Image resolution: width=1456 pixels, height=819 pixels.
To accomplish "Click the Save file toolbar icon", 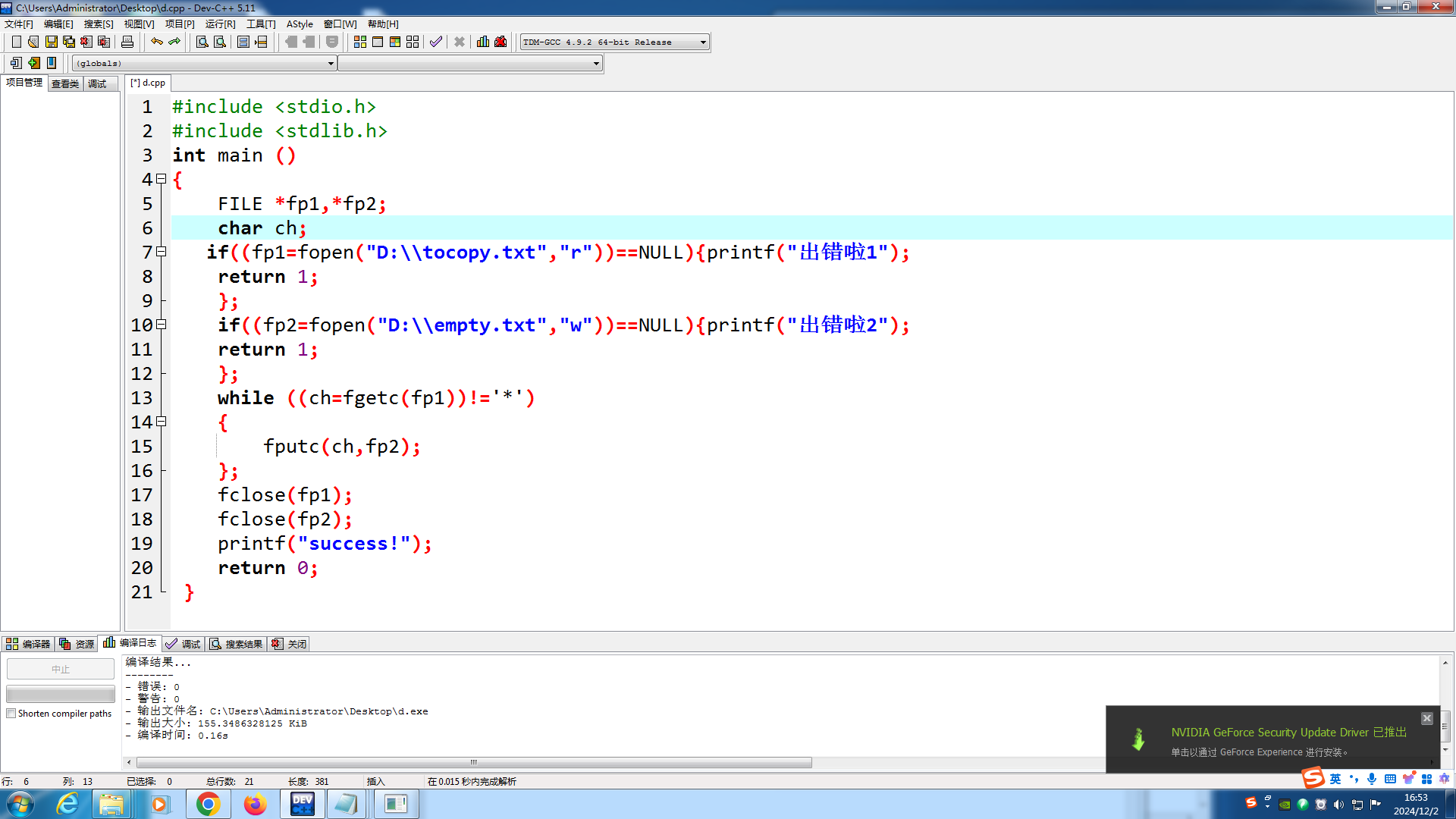I will 51,42.
